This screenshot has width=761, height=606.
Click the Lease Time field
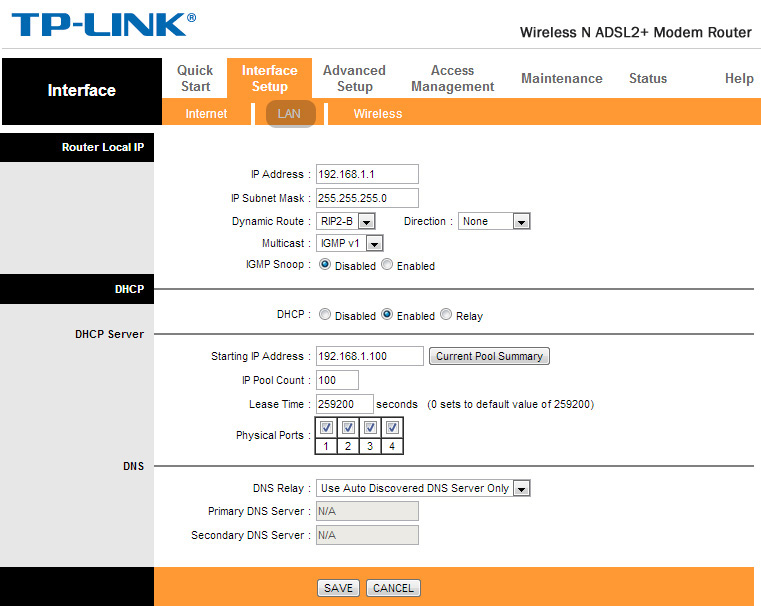pyautogui.click(x=345, y=404)
